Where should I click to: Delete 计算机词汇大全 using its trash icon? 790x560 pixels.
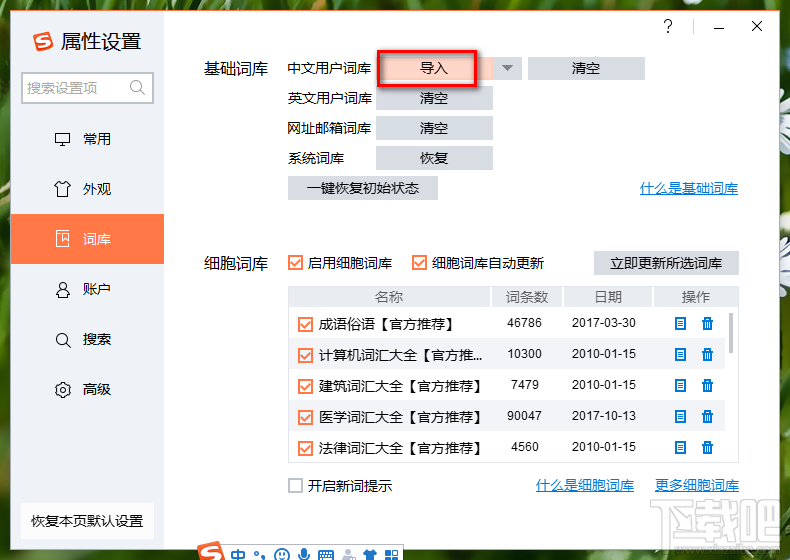pos(707,354)
